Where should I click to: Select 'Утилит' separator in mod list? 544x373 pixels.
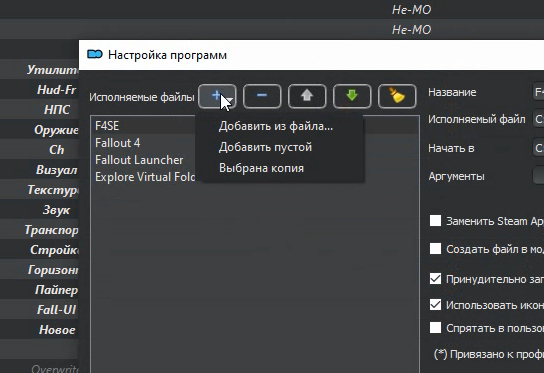coord(39,69)
